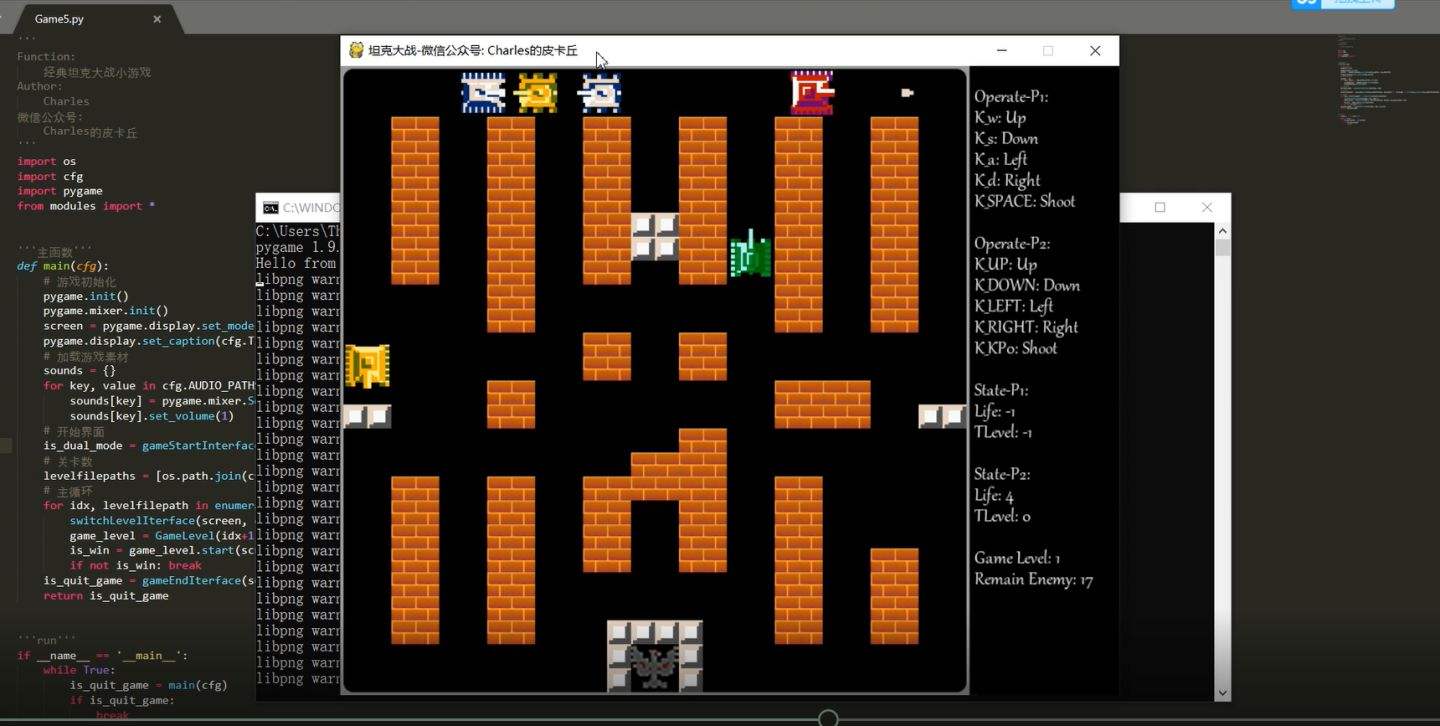This screenshot has width=1440, height=726.
Task: Click the eagle base at the bottom
Action: (654, 666)
